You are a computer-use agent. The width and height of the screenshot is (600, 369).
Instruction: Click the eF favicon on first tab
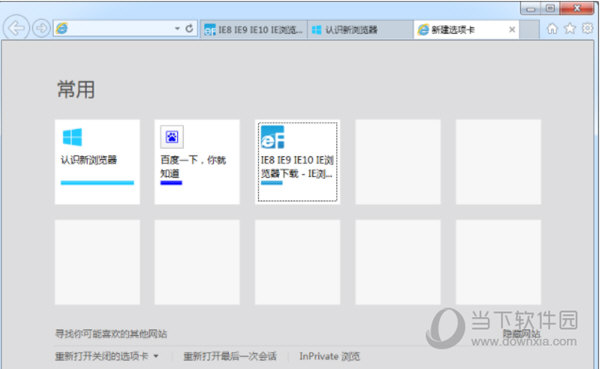(x=210, y=29)
